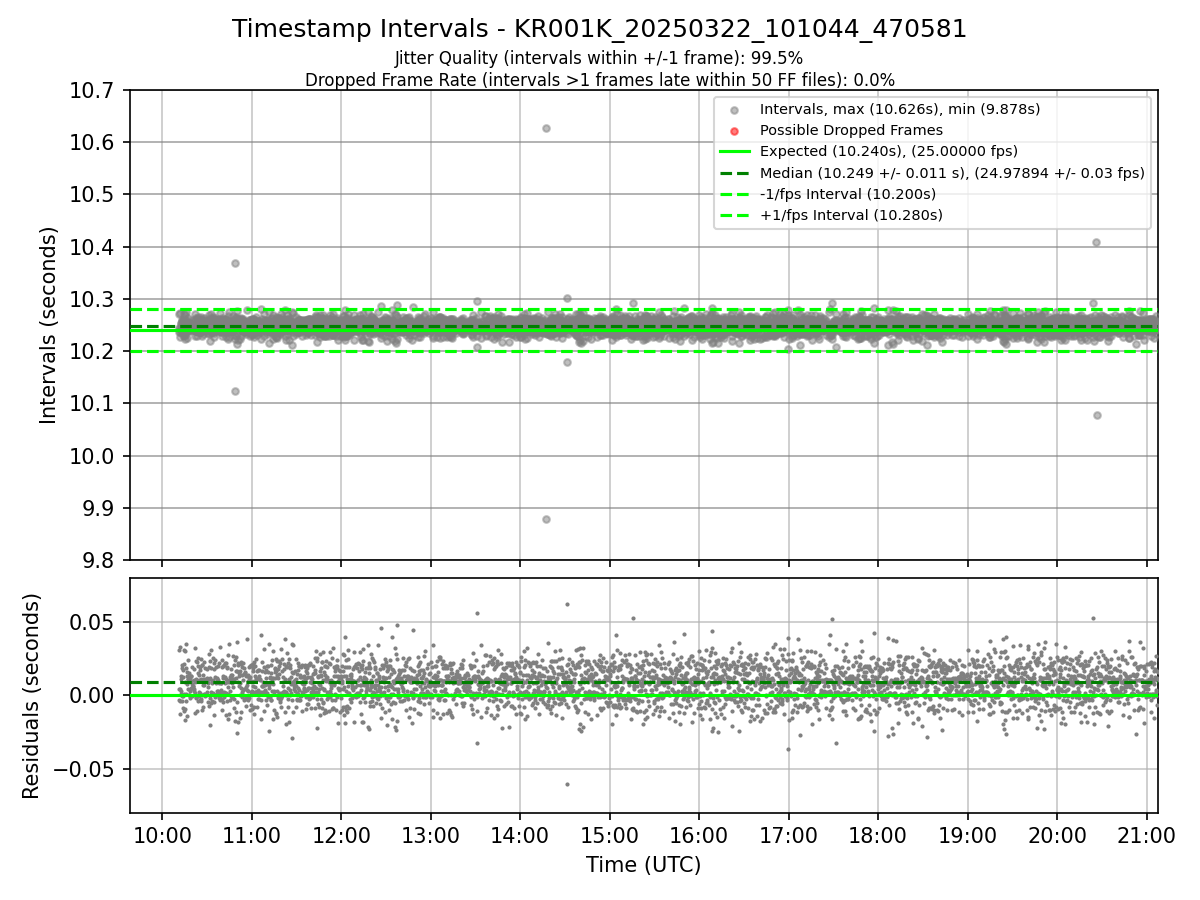
Task: Click the '20:00' time tick label
Action: 1057,835
